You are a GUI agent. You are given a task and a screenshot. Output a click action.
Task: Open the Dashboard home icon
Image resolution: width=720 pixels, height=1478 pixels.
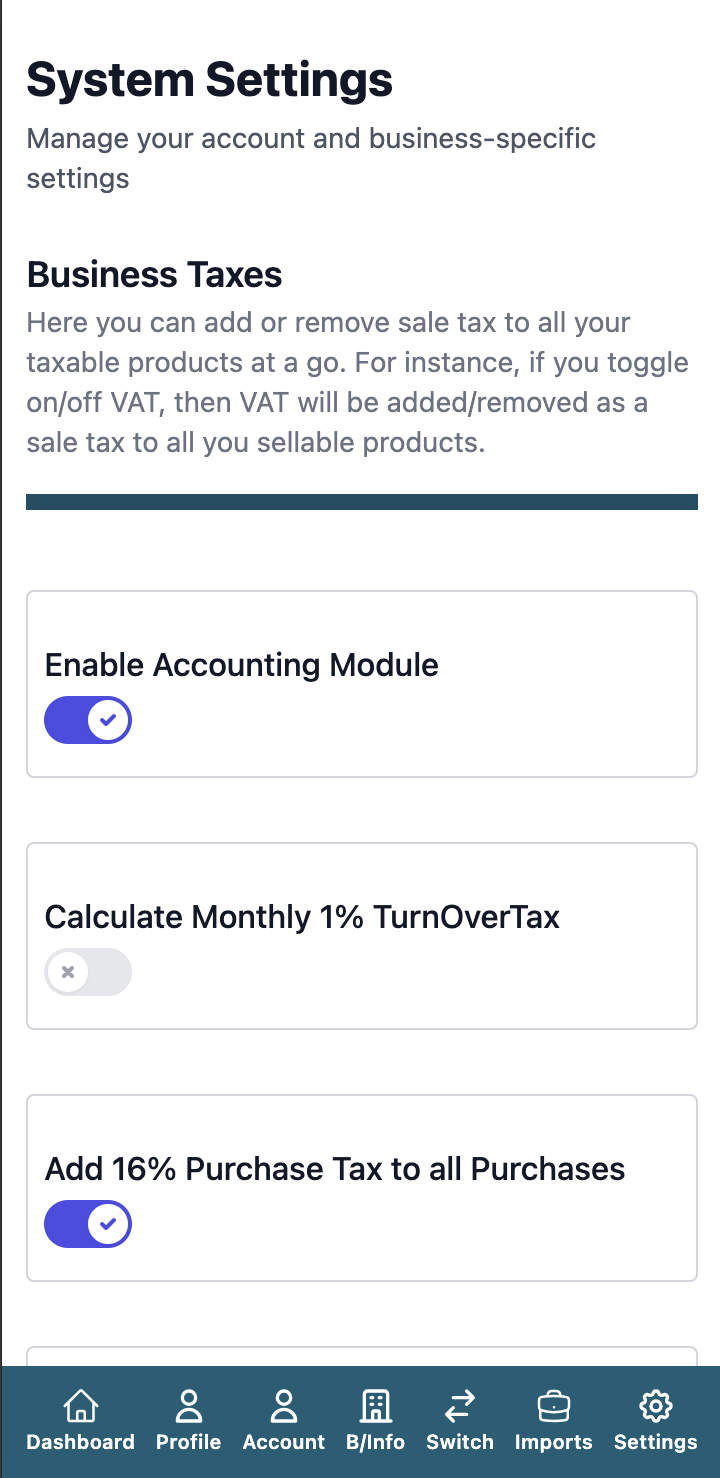coord(80,1407)
